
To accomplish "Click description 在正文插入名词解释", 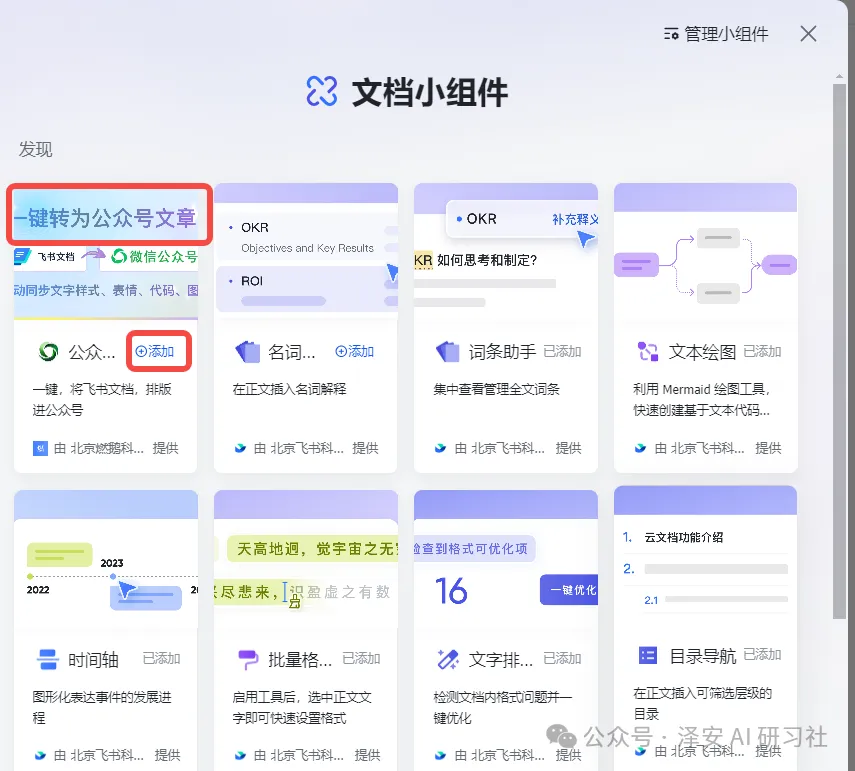I will coord(290,389).
